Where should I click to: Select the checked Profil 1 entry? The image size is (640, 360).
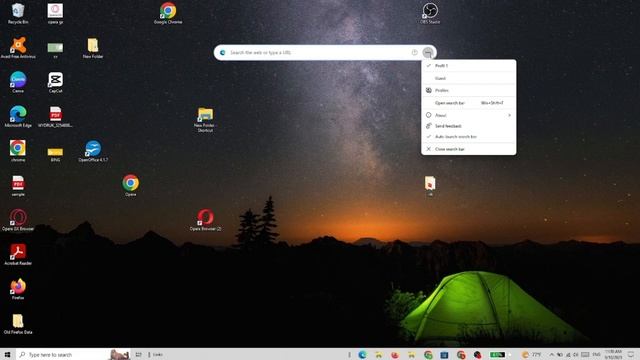(469, 66)
